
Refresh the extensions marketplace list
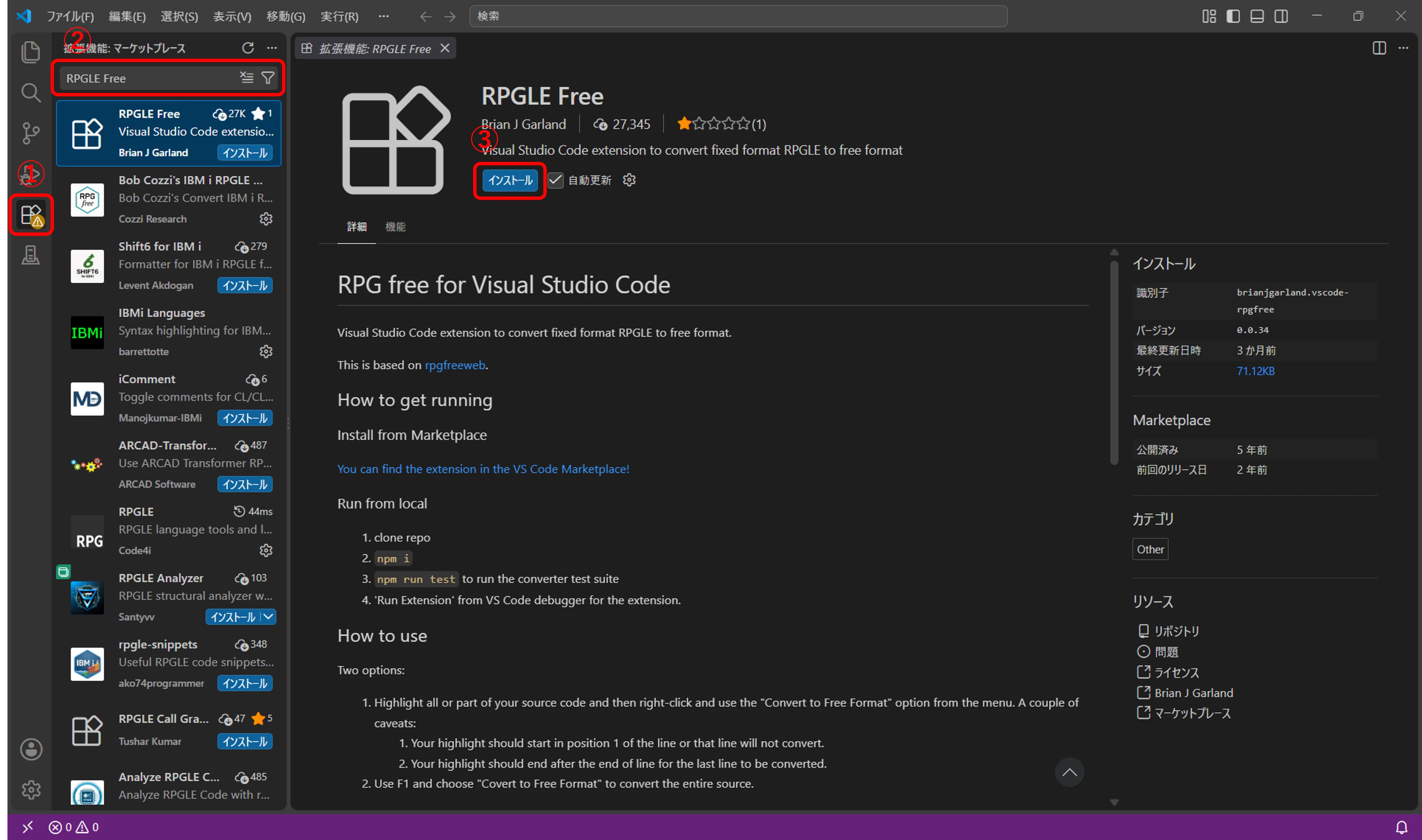(x=248, y=48)
